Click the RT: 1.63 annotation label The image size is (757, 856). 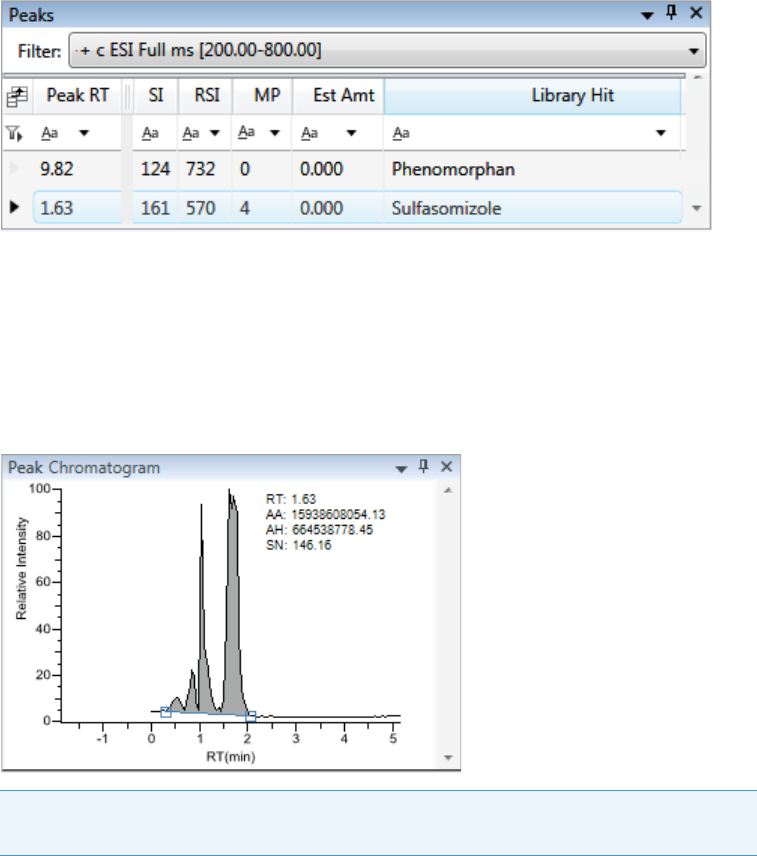pos(291,500)
